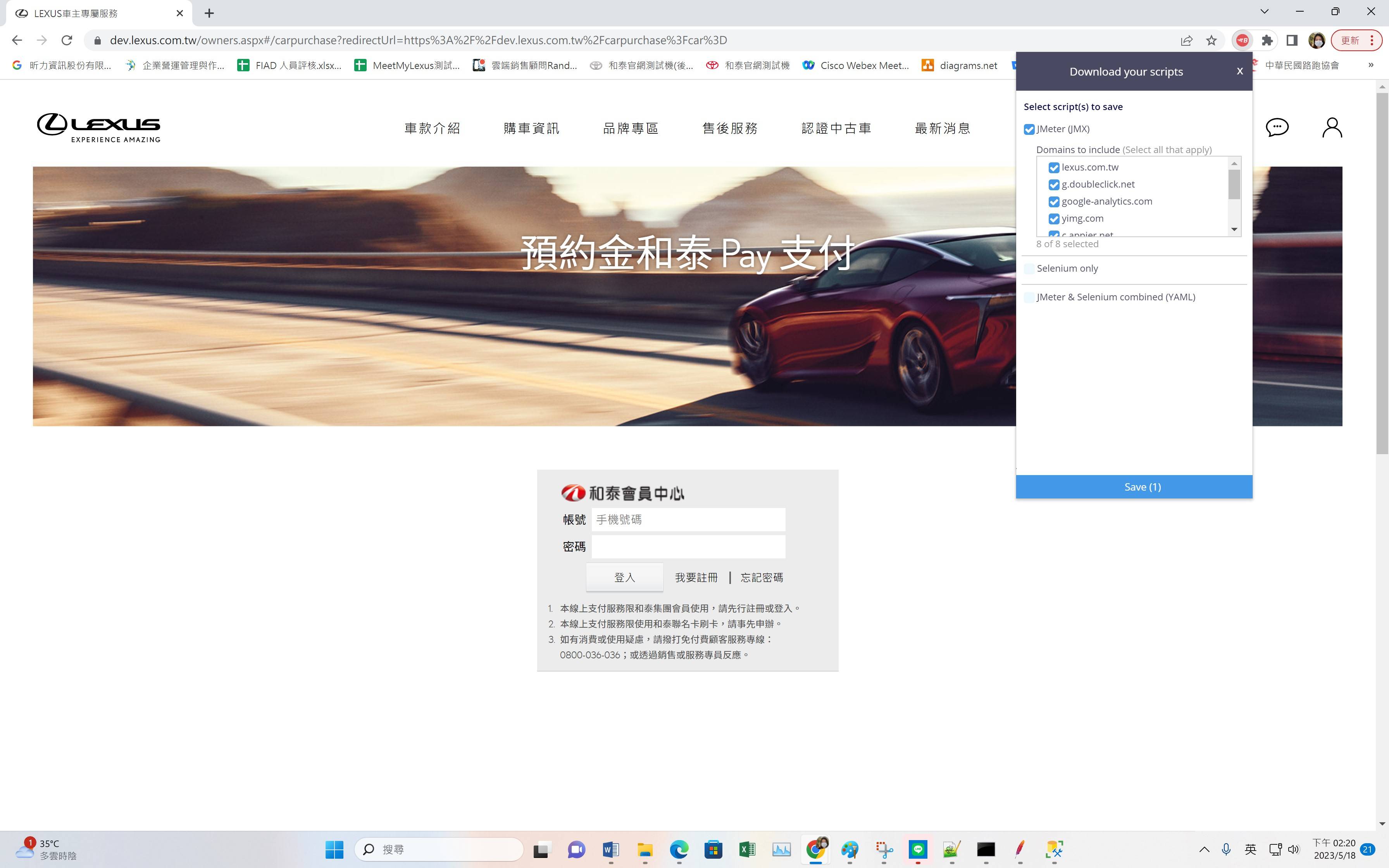Click the 密碼 password field
1389x868 pixels.
point(688,546)
